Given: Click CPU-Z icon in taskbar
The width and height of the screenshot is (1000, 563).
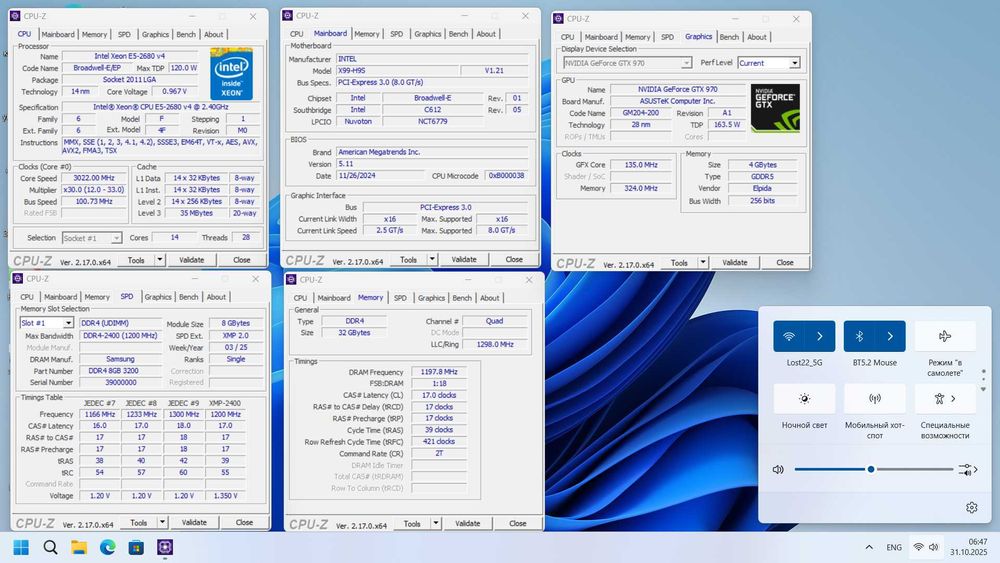Looking at the screenshot, I should coord(165,547).
